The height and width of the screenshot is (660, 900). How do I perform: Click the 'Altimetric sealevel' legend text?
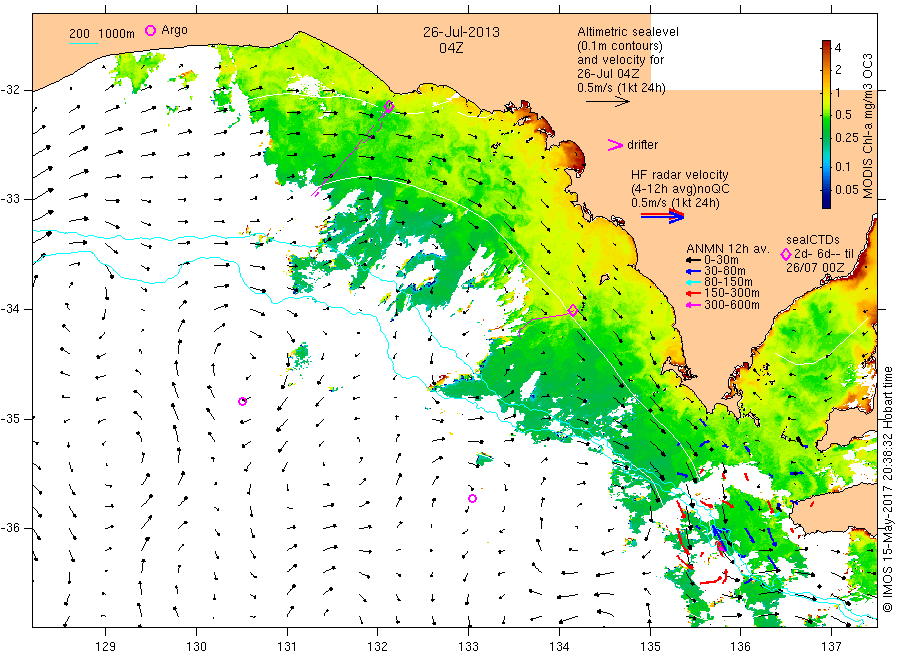pos(628,32)
